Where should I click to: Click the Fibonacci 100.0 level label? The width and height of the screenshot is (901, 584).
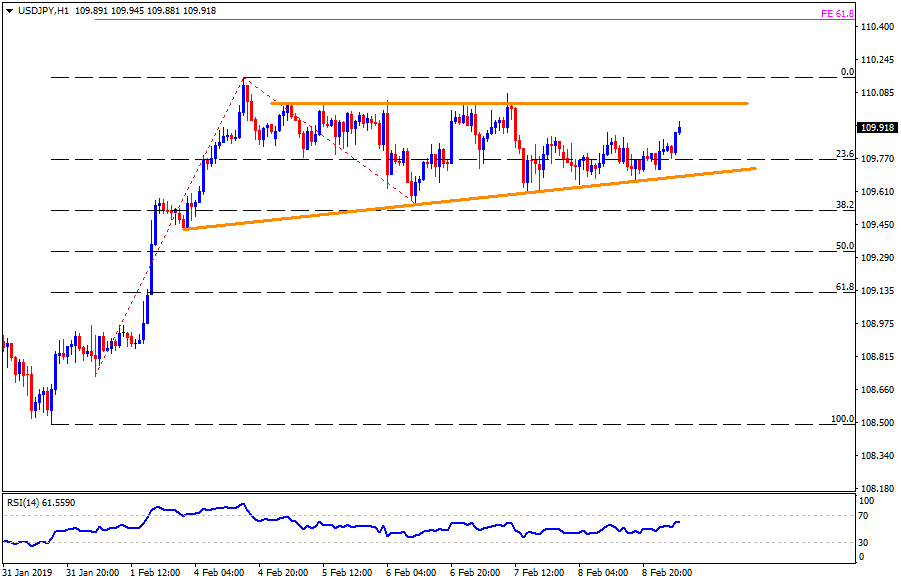click(843, 419)
